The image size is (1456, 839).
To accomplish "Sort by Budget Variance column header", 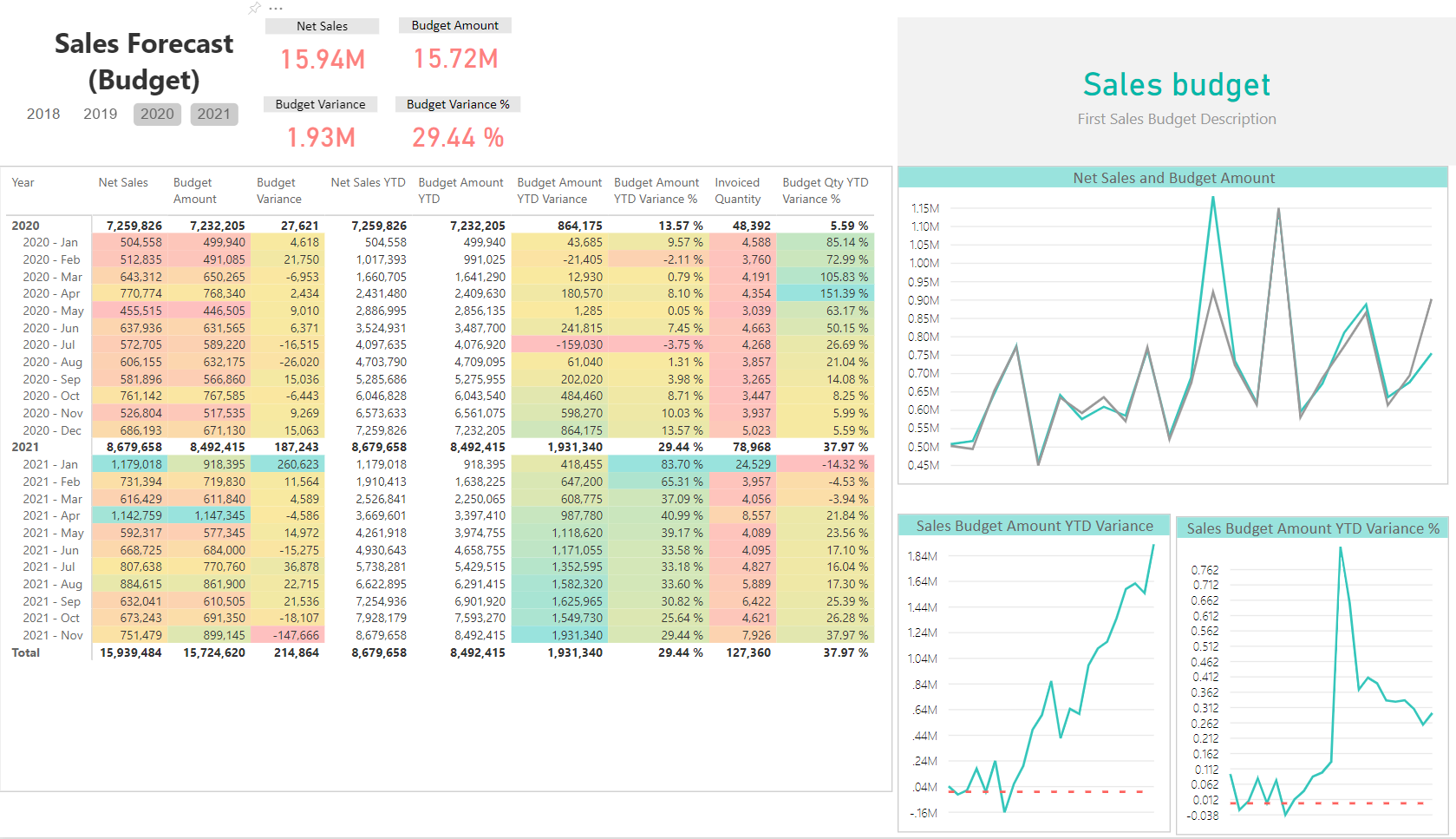I will [278, 190].
